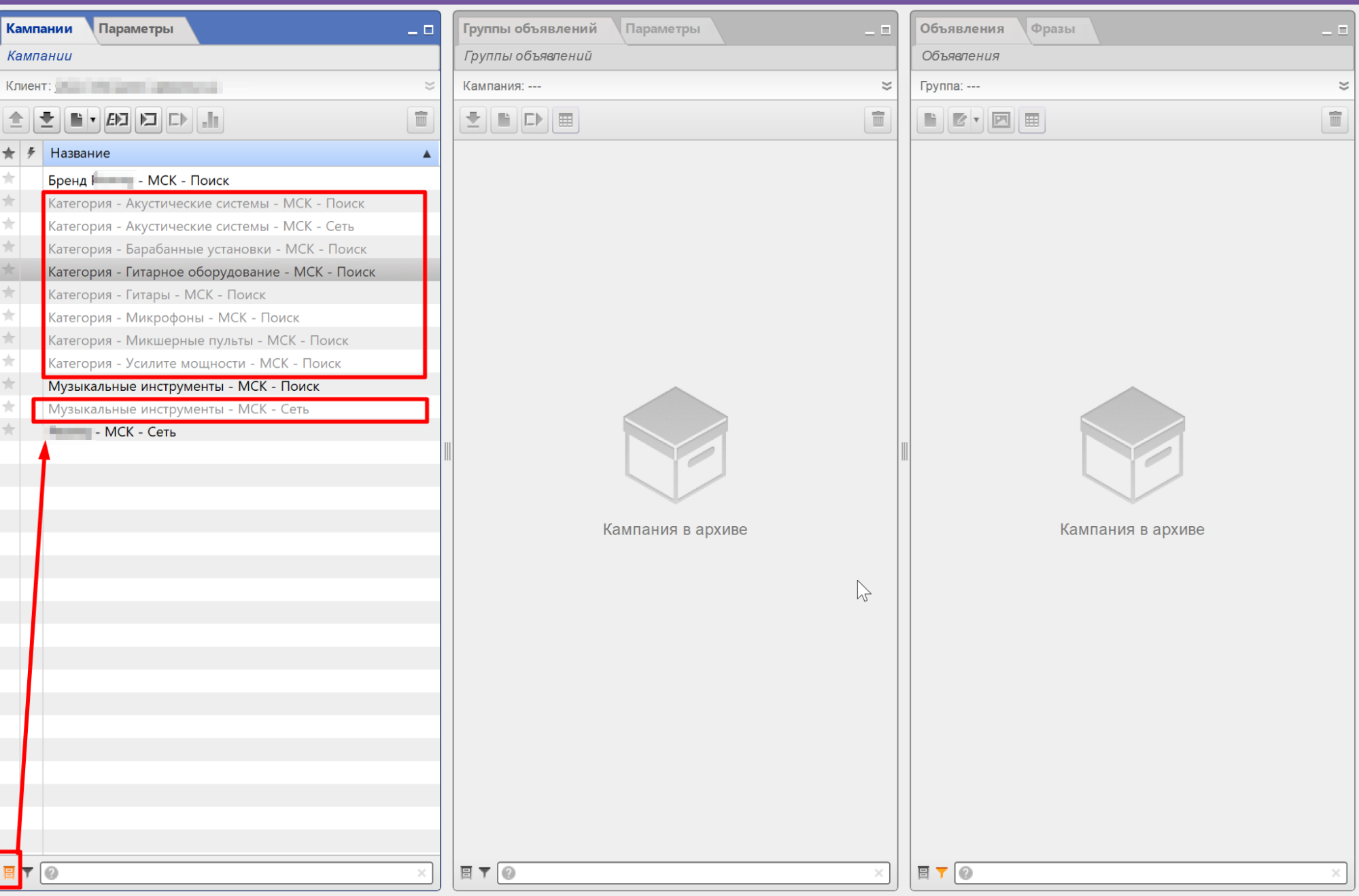This screenshot has width=1359, height=896.
Task: Expand the Клиент selector chevron
Action: [x=429, y=86]
